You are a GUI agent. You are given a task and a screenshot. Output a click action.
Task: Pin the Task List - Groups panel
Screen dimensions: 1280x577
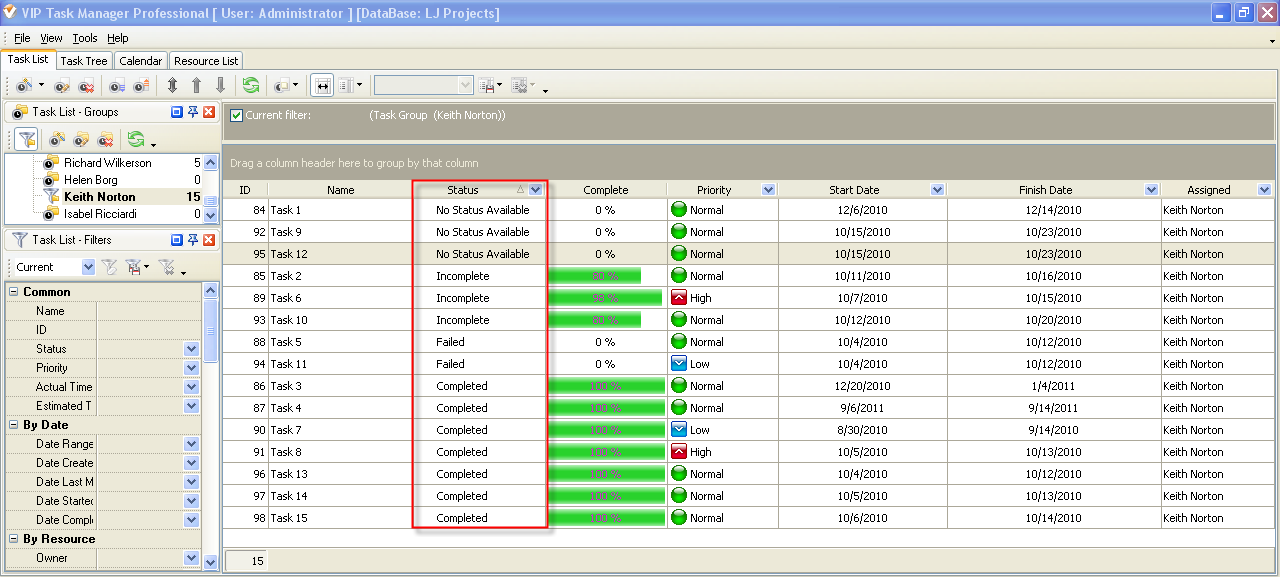pyautogui.click(x=193, y=112)
